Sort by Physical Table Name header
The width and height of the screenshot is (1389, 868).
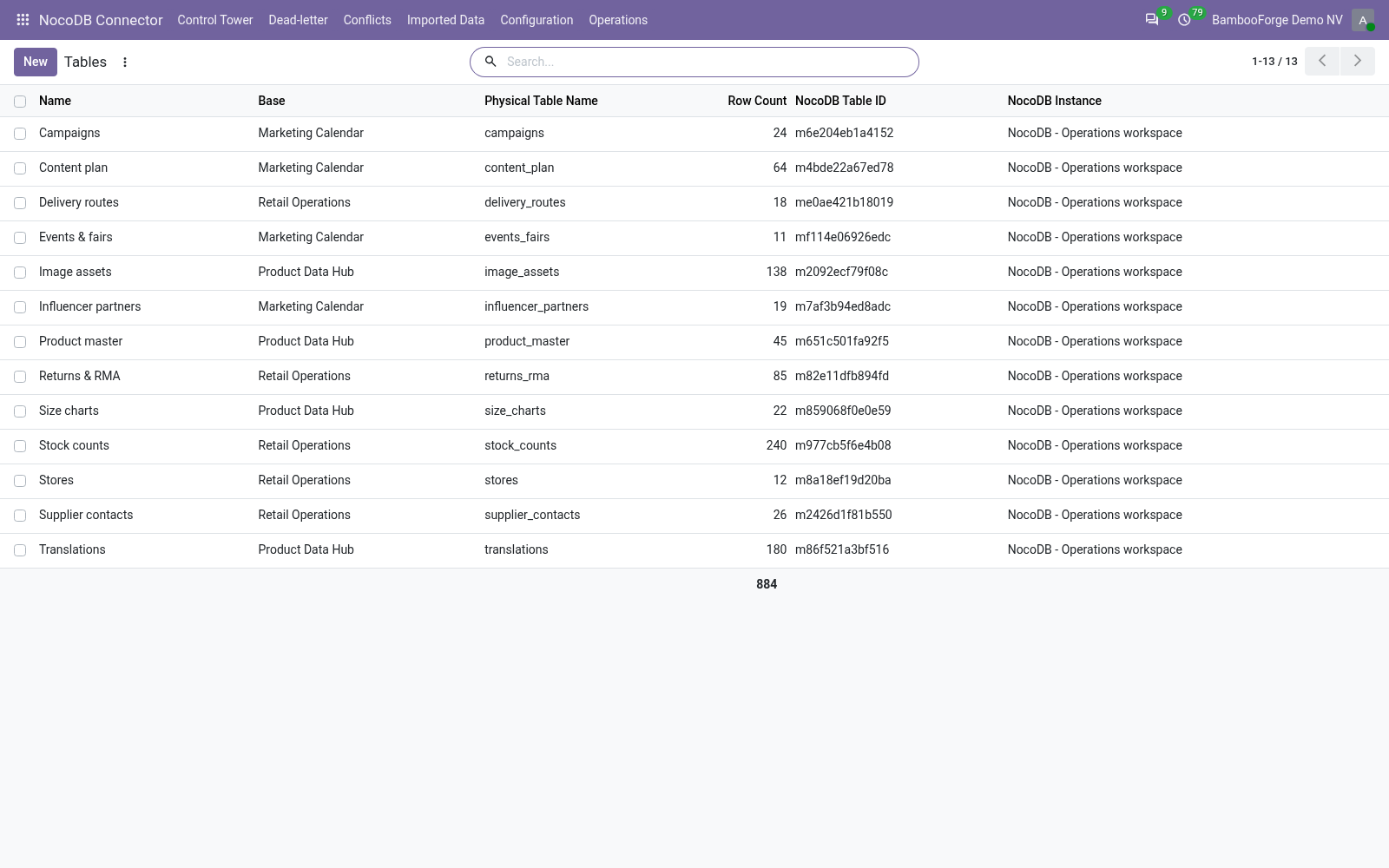(541, 101)
